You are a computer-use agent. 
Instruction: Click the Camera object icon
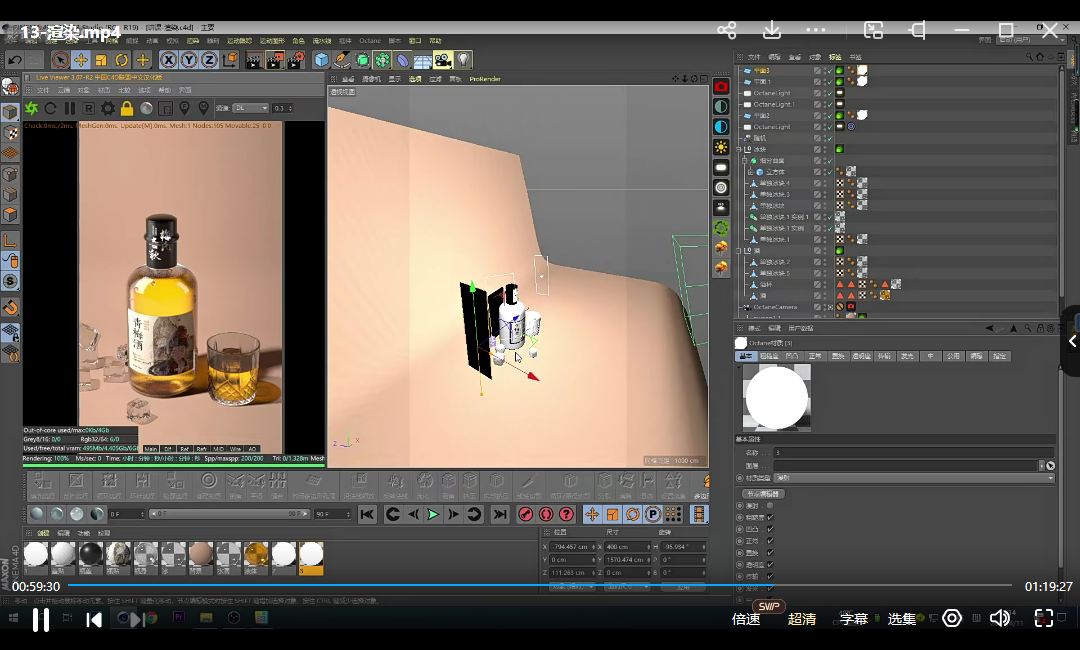[x=443, y=61]
